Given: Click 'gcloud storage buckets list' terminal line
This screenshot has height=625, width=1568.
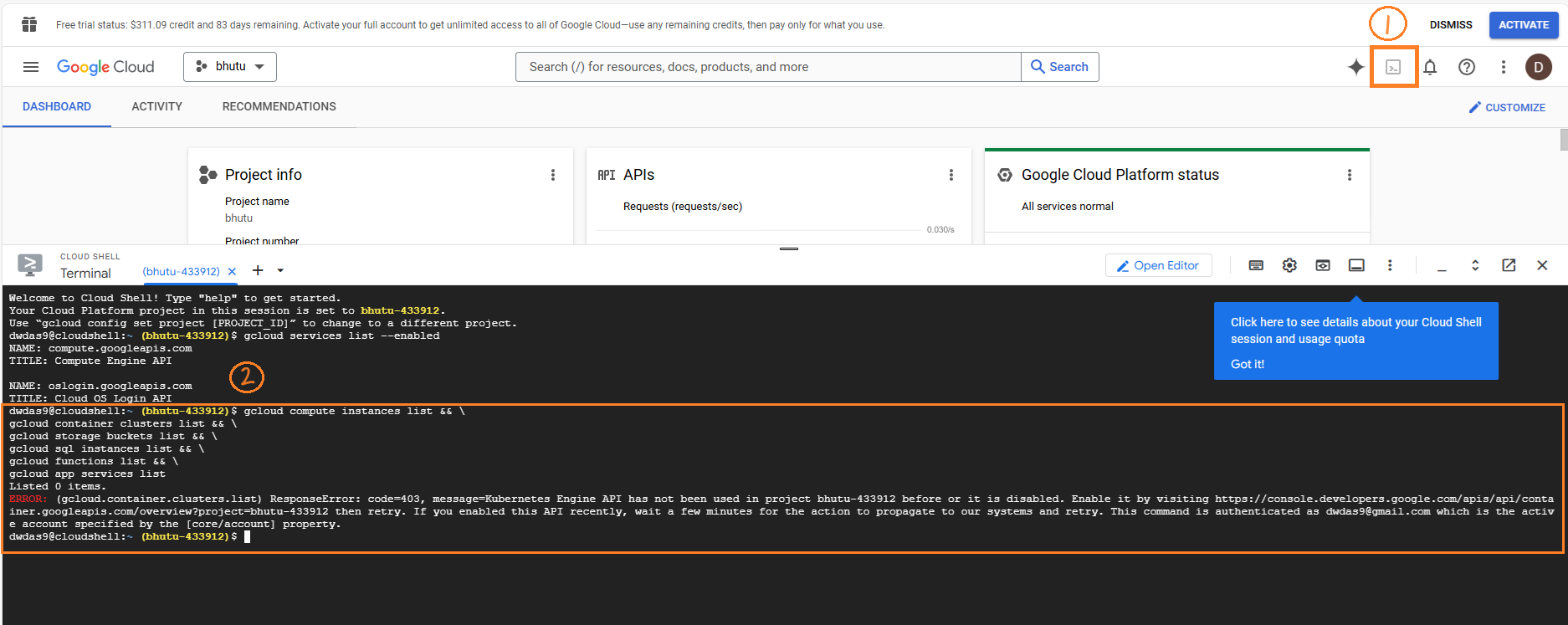Looking at the screenshot, I should point(113,437).
